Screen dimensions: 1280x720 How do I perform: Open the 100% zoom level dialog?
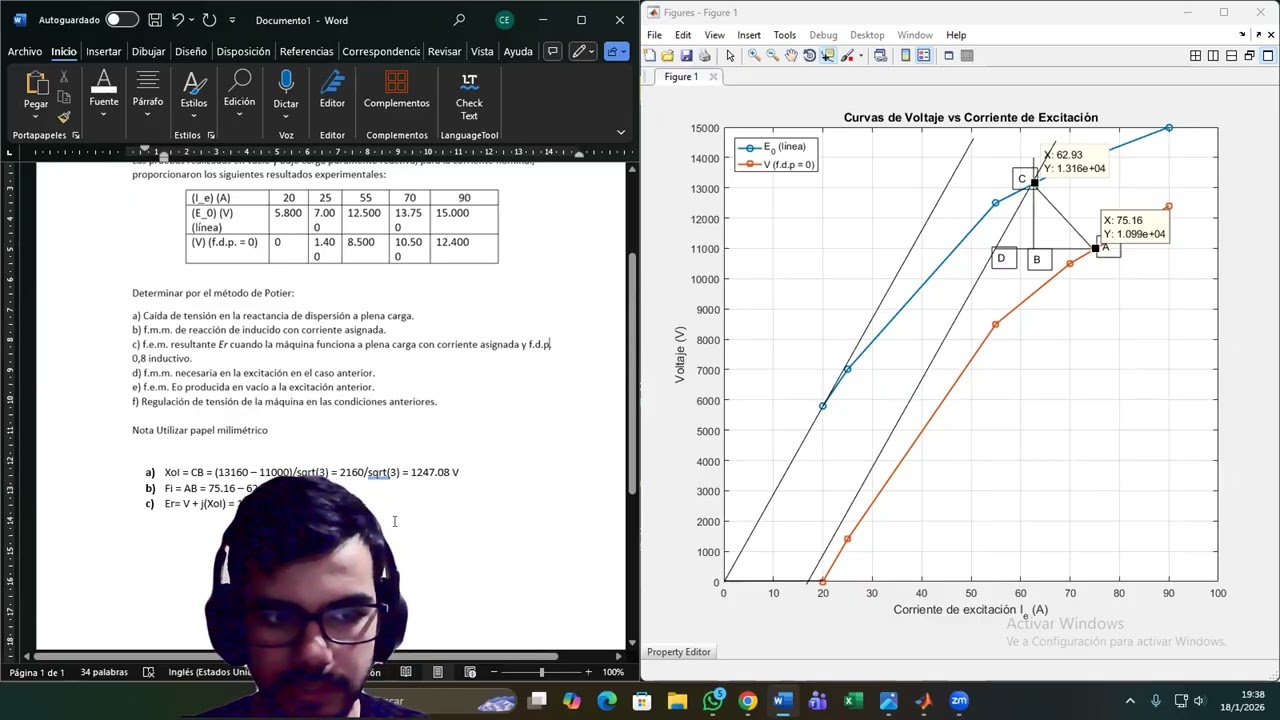tap(613, 672)
